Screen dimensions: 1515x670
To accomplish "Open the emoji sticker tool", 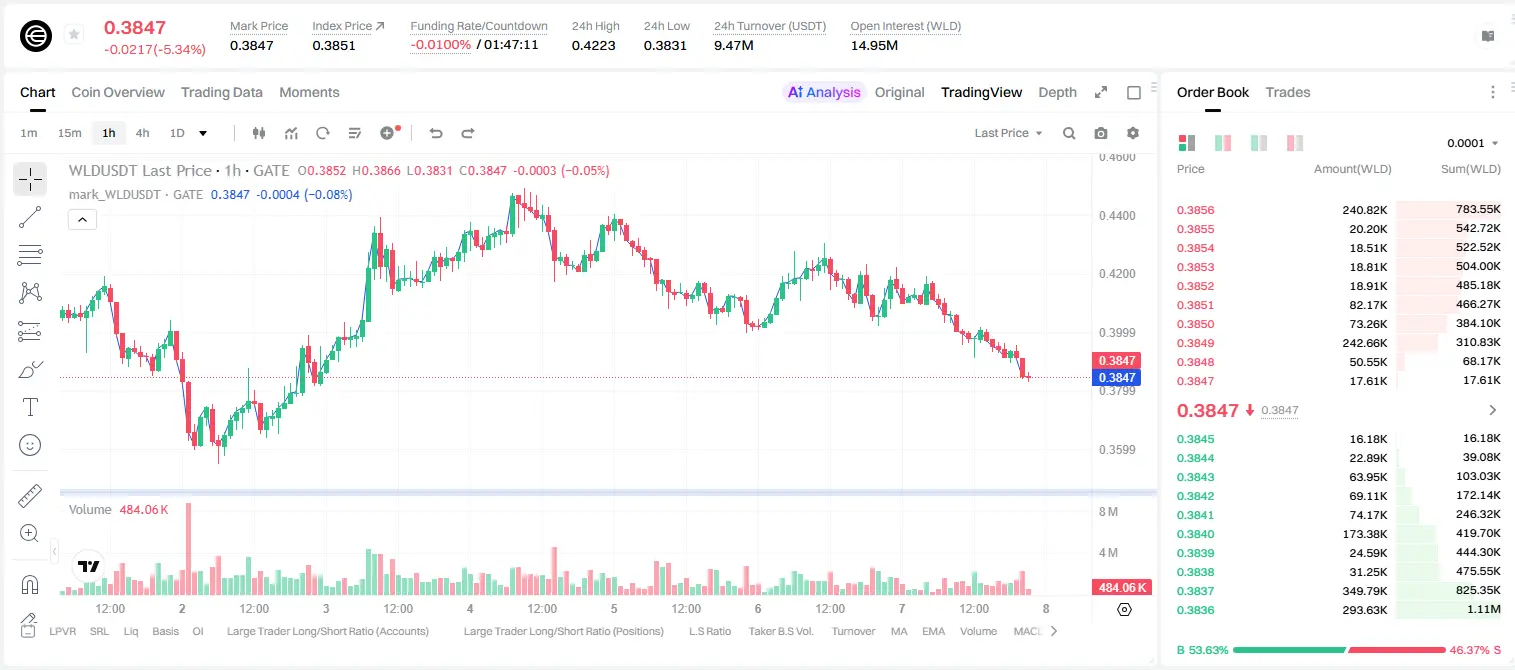I will point(30,445).
